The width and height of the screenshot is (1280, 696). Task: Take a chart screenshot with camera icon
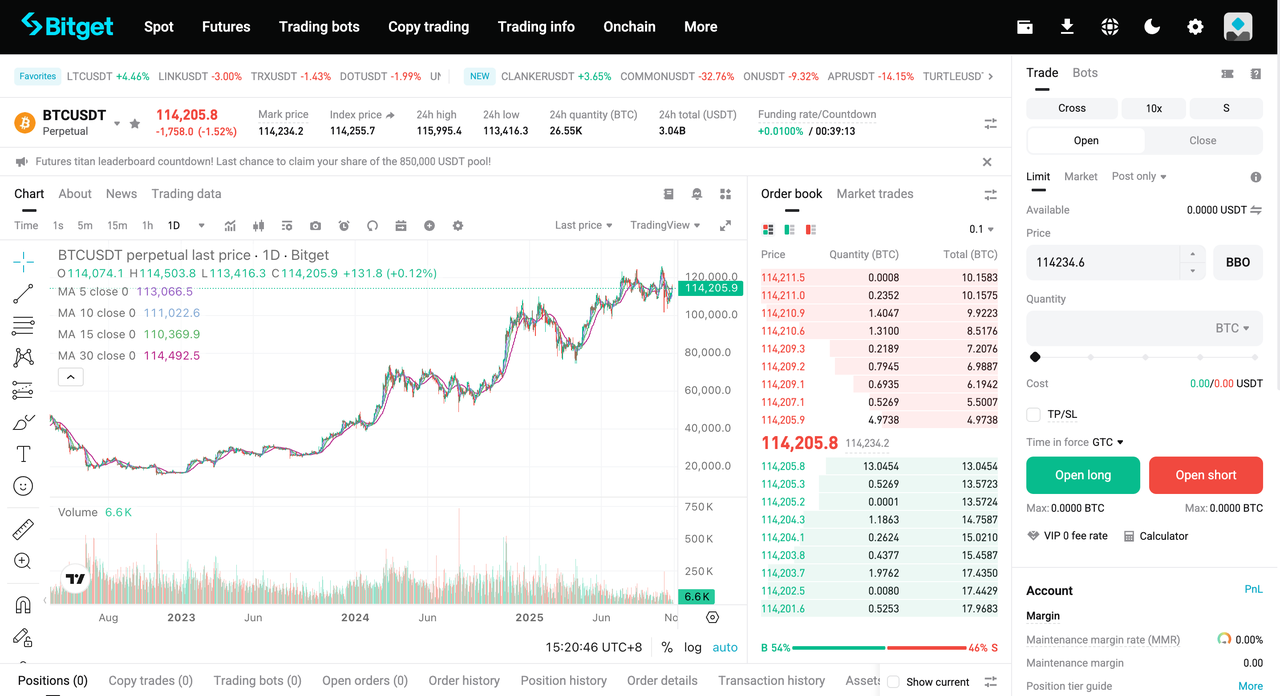pos(315,226)
